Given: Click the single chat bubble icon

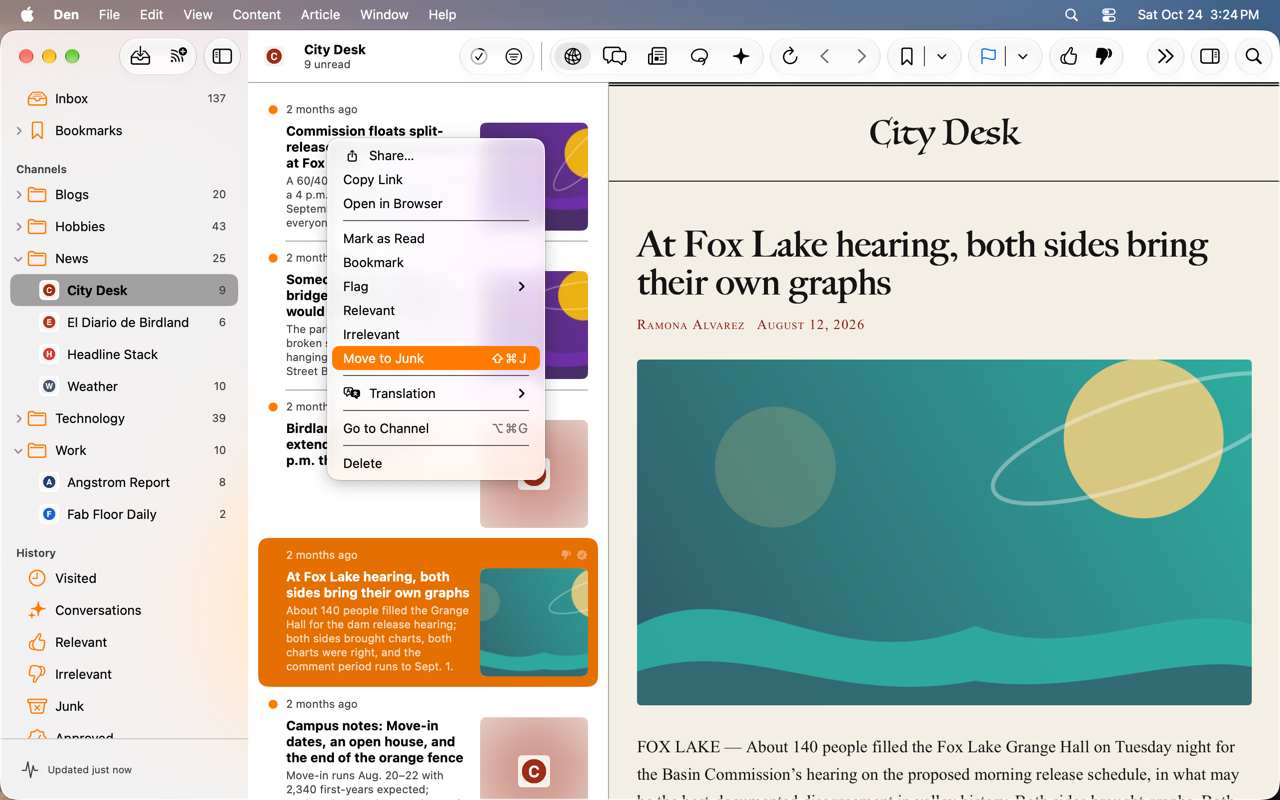Looking at the screenshot, I should [x=699, y=57].
